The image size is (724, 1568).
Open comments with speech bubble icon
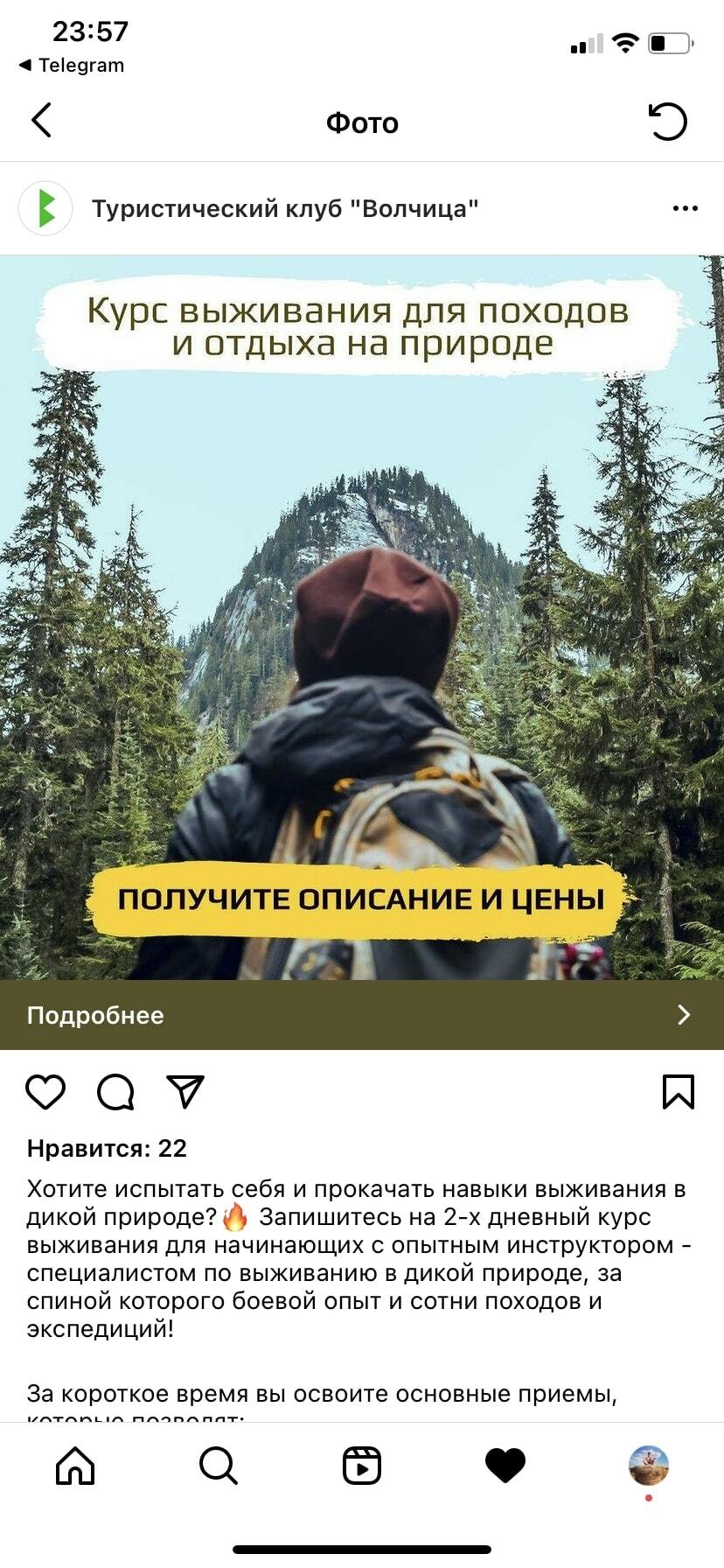[115, 1092]
